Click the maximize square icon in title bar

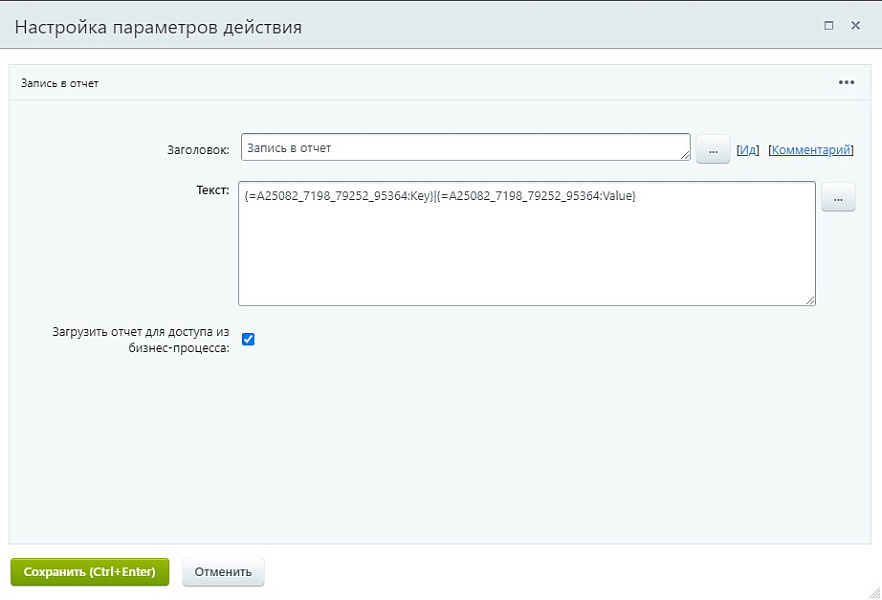point(830,27)
